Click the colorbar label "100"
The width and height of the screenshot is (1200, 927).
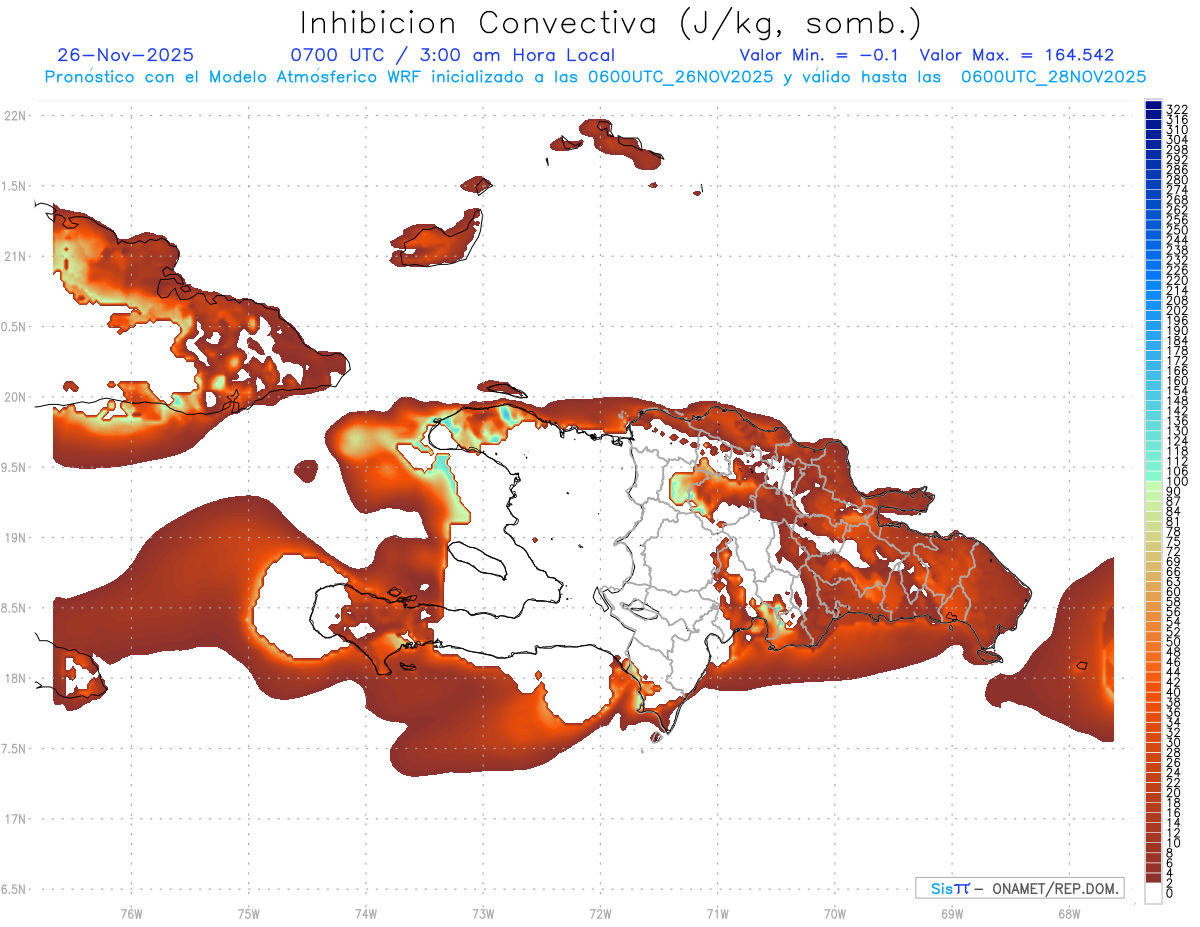(x=1176, y=482)
